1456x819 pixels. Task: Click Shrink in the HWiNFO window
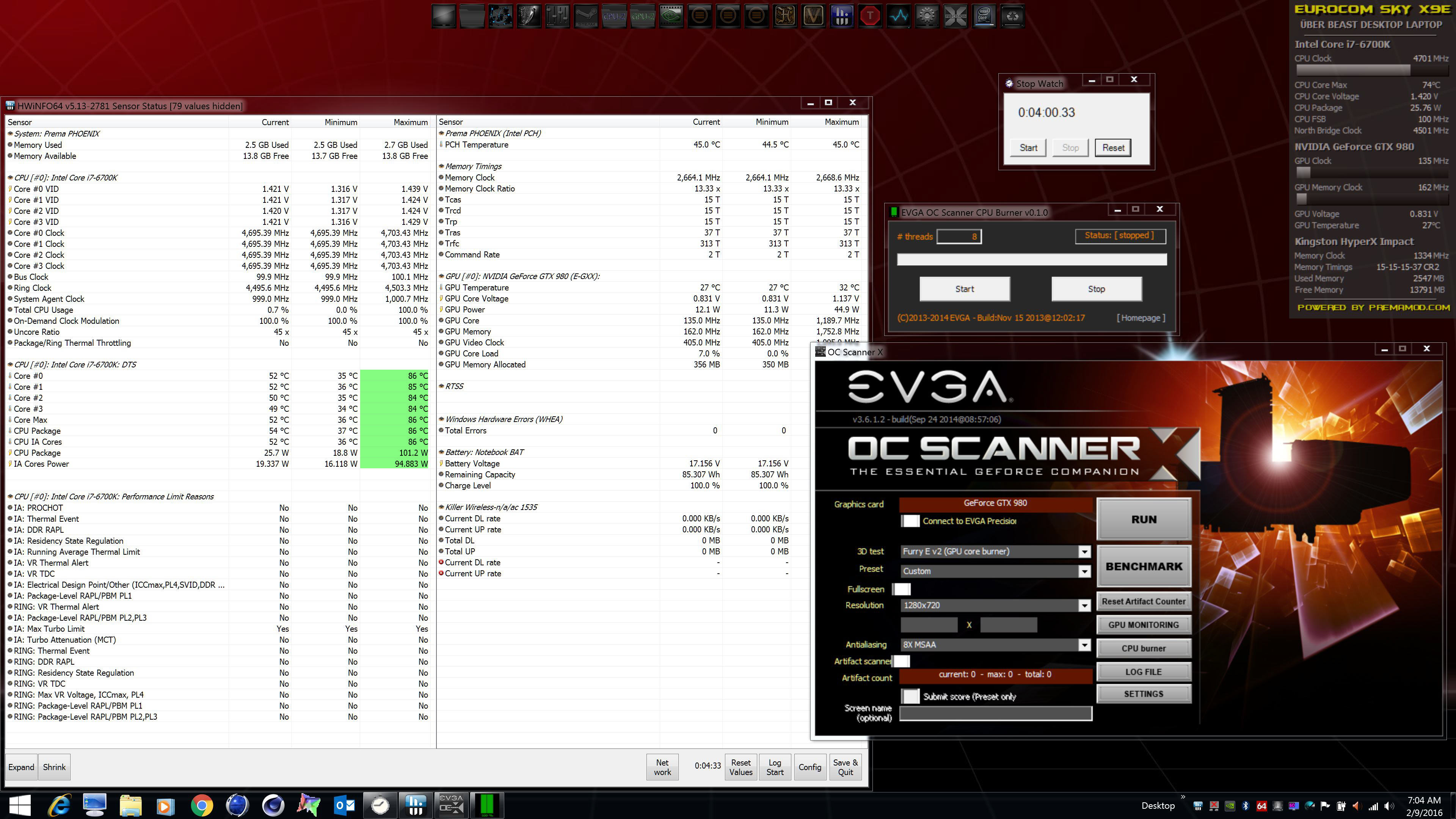tap(54, 767)
